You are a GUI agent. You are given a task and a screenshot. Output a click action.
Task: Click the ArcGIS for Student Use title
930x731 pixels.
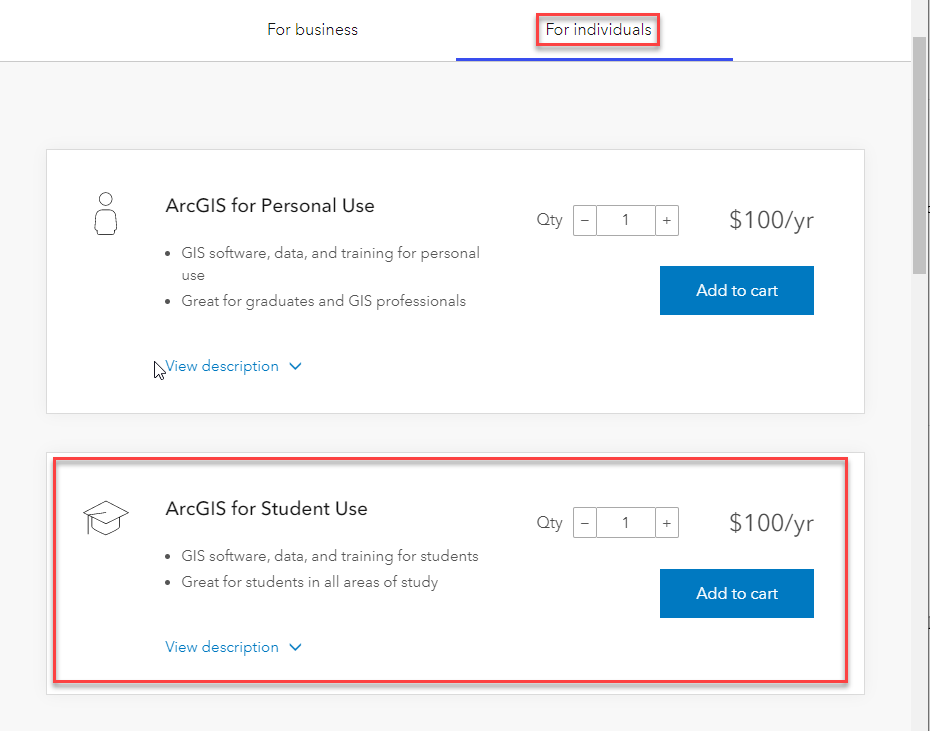266,508
